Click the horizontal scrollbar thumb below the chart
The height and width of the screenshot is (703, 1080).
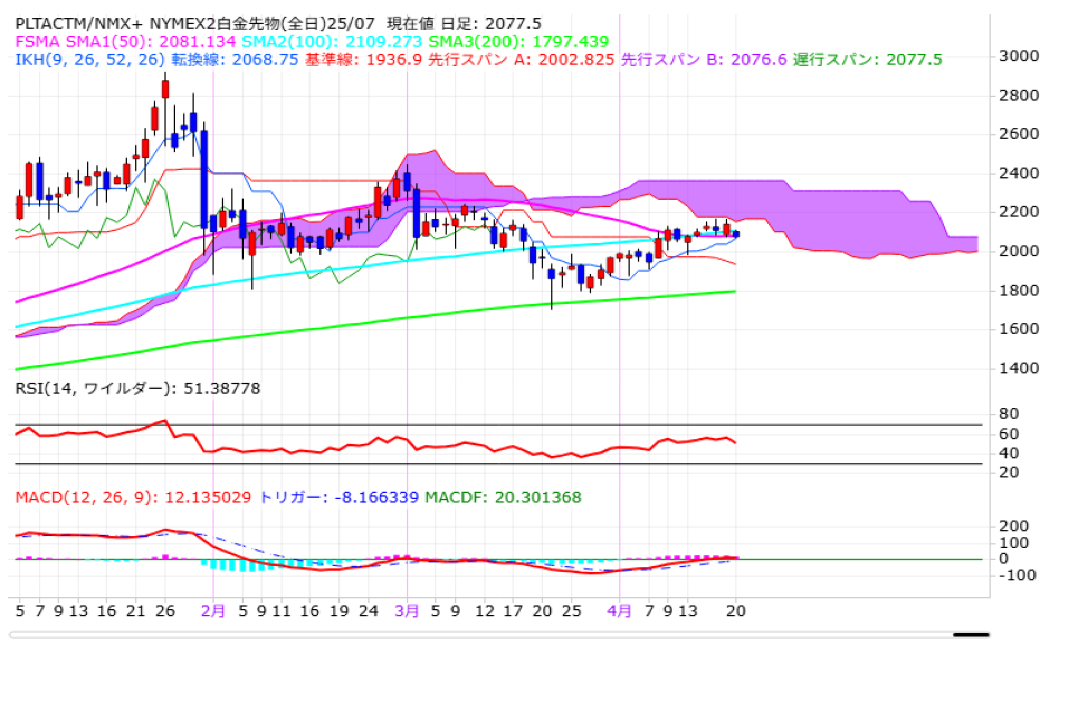tap(970, 634)
